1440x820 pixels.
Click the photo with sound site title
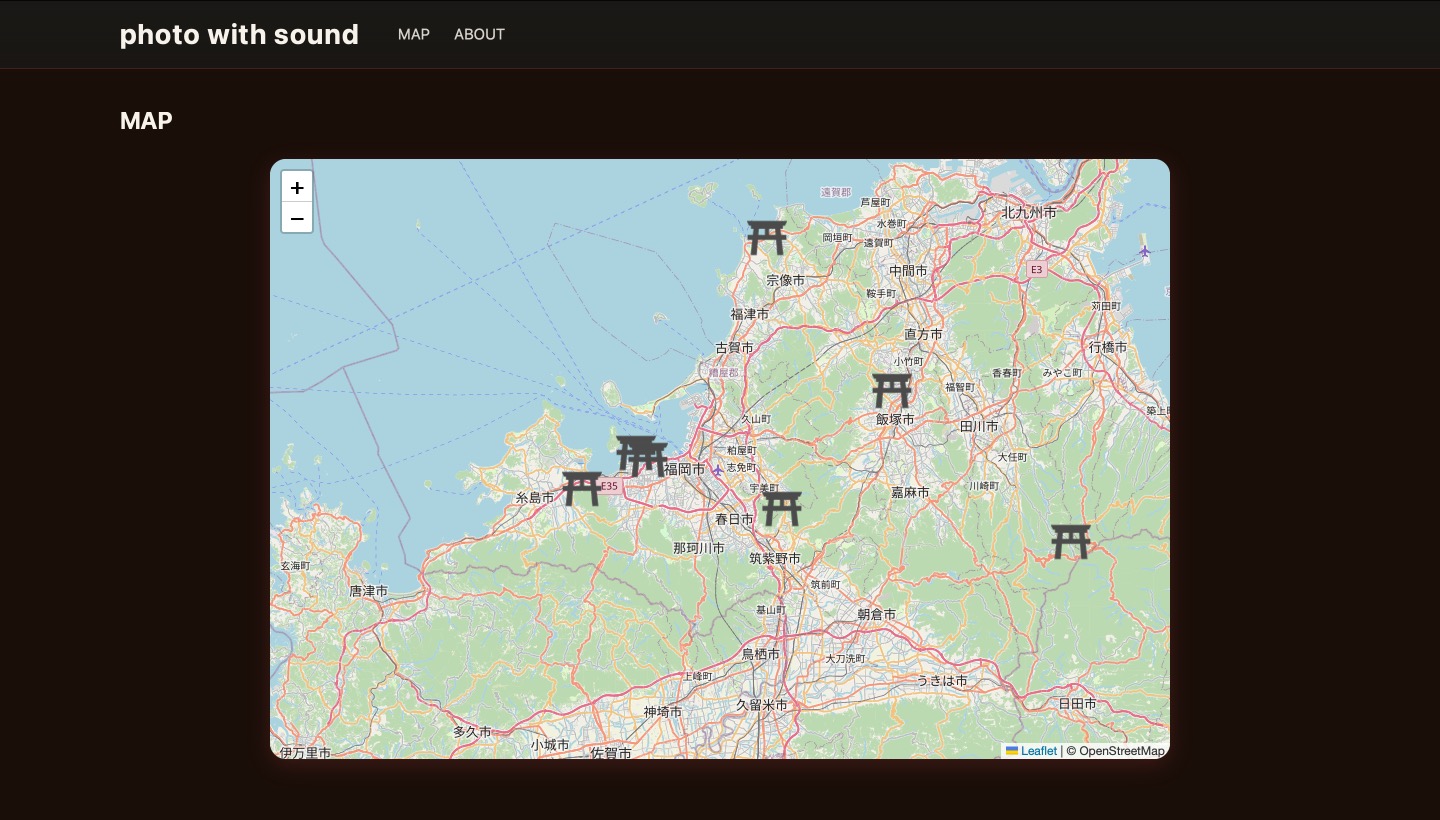coord(239,34)
